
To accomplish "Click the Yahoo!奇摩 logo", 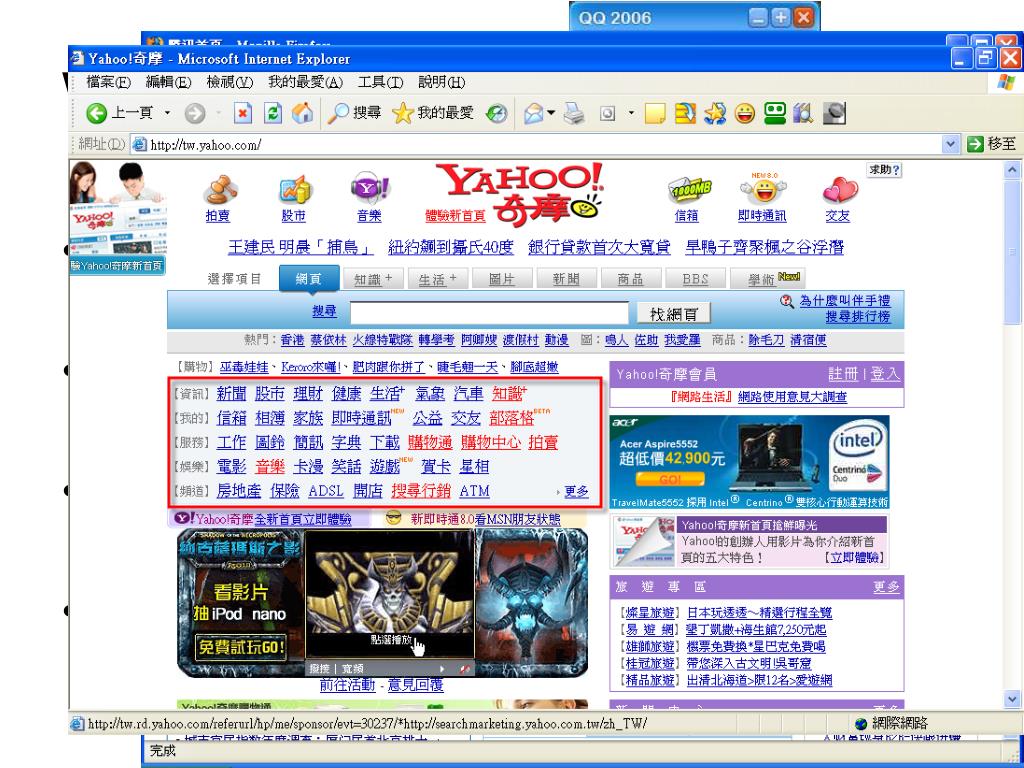I will 520,193.
